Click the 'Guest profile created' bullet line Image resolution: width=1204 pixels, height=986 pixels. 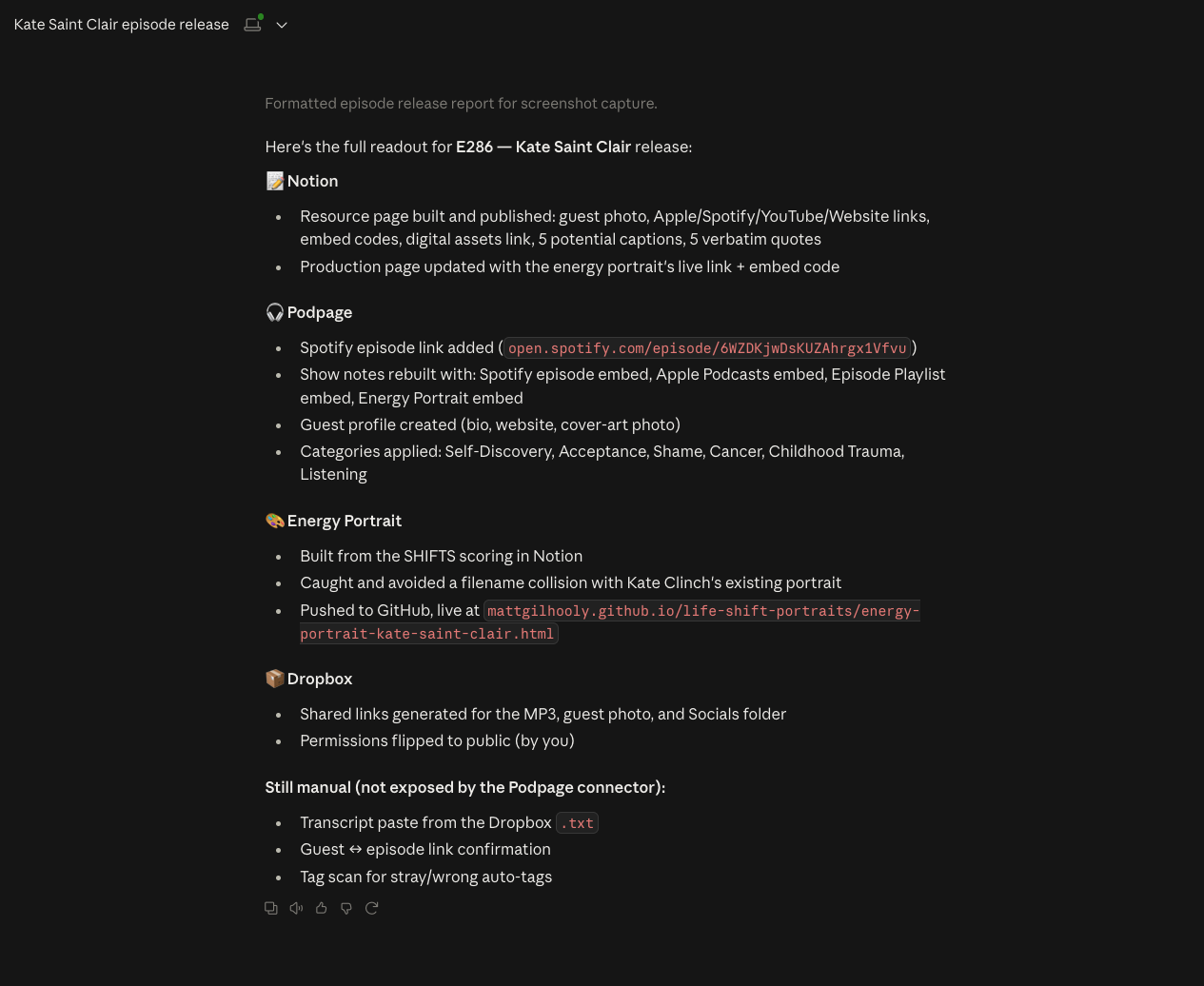pos(490,424)
